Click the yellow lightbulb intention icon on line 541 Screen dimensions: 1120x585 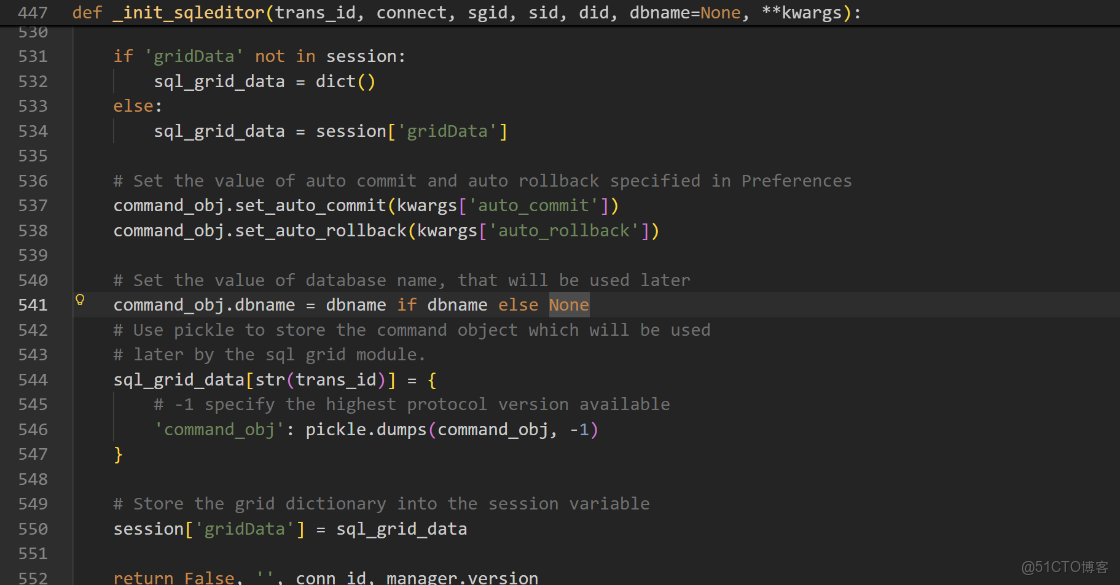[x=80, y=299]
